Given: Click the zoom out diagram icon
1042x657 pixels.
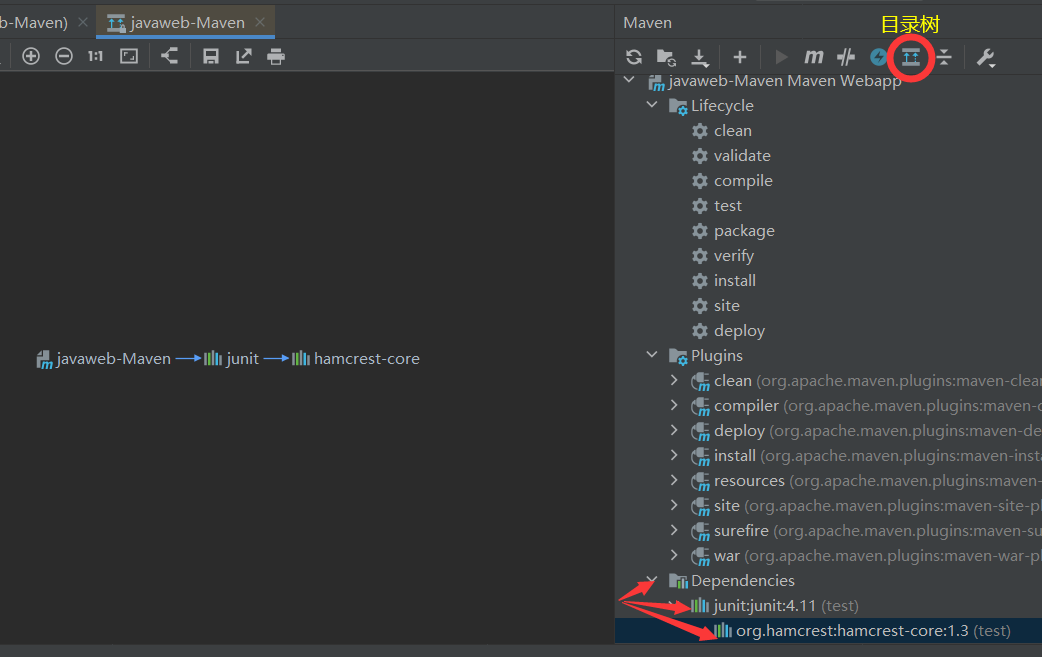Looking at the screenshot, I should pyautogui.click(x=64, y=56).
